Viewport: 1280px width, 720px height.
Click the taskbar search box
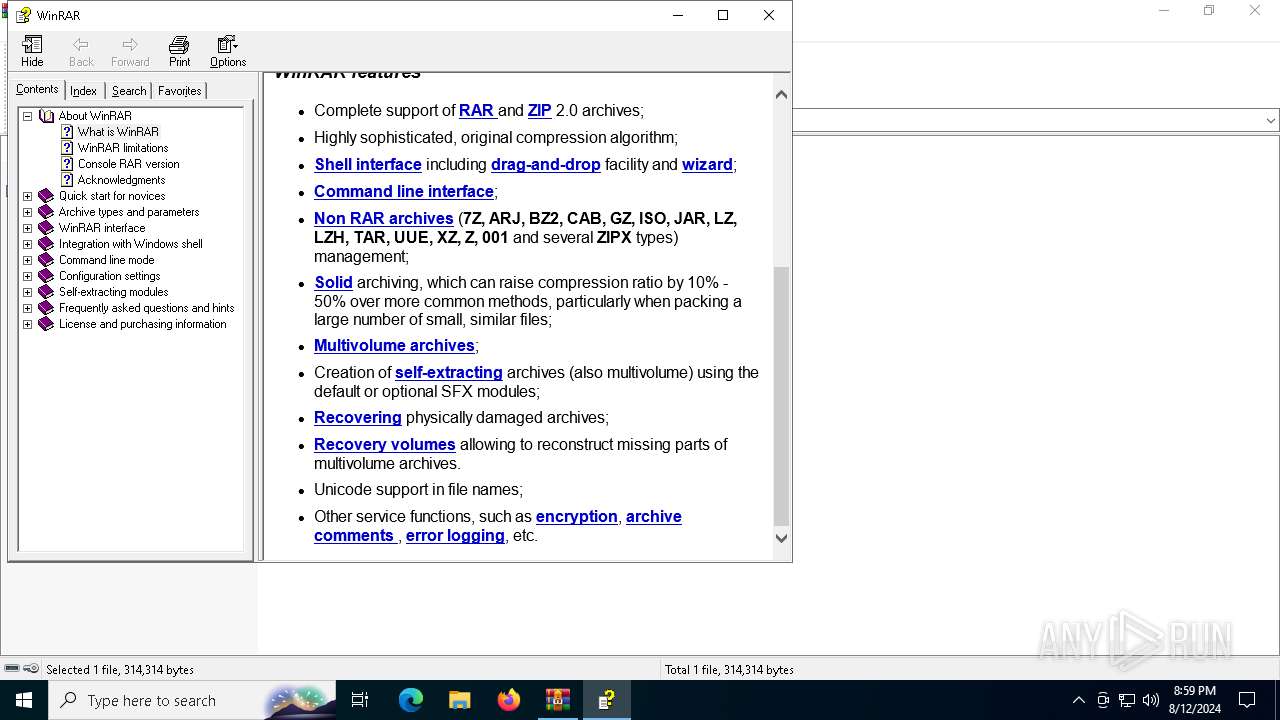pyautogui.click(x=192, y=700)
